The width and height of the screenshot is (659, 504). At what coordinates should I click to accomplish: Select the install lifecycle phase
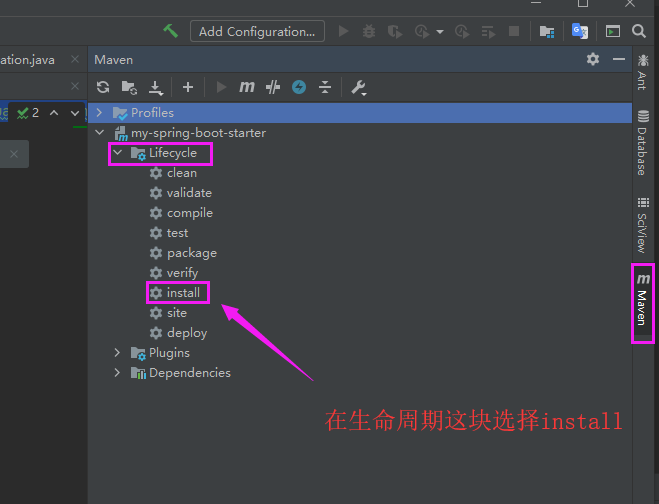pyautogui.click(x=183, y=293)
